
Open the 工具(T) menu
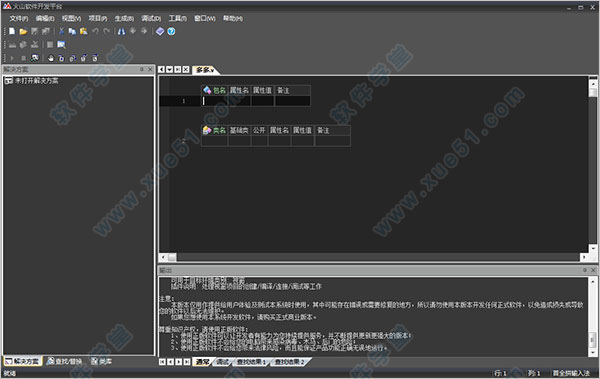coord(178,18)
